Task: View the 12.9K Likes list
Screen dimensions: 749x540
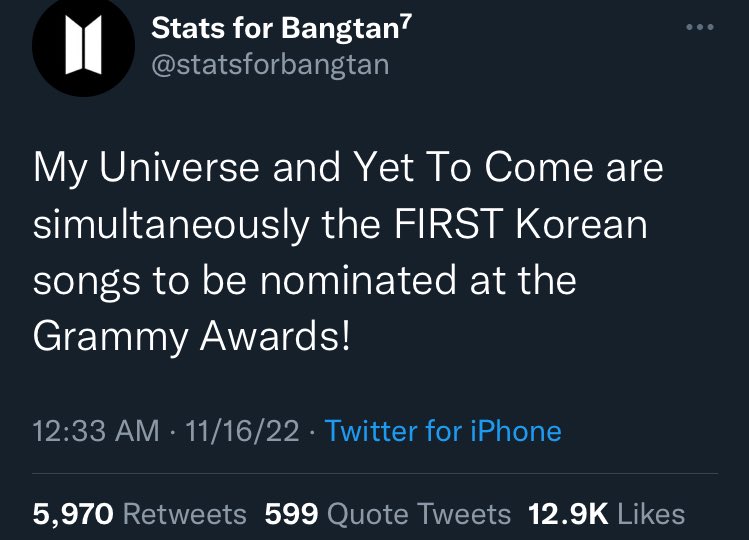Action: (607, 514)
